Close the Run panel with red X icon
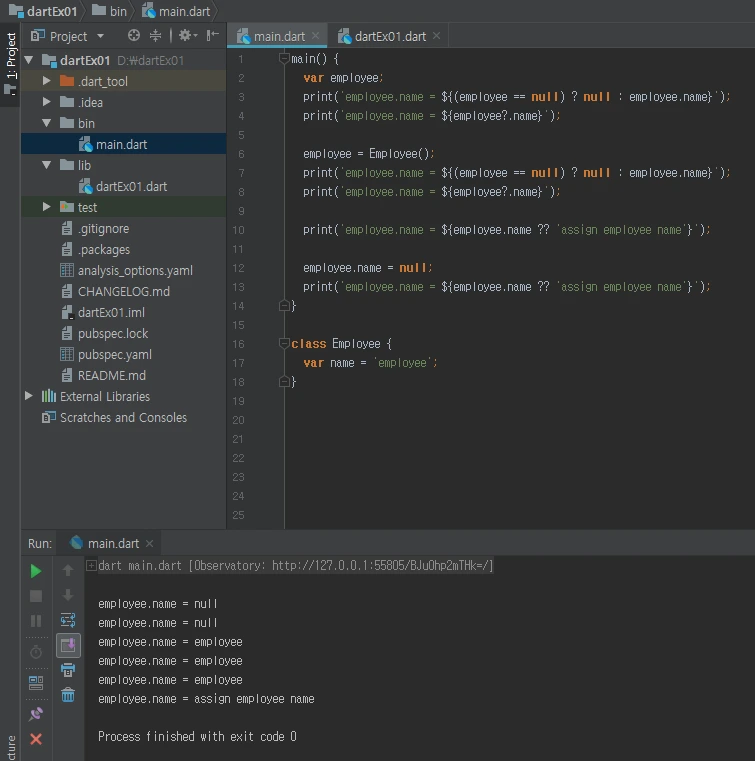 click(x=36, y=739)
